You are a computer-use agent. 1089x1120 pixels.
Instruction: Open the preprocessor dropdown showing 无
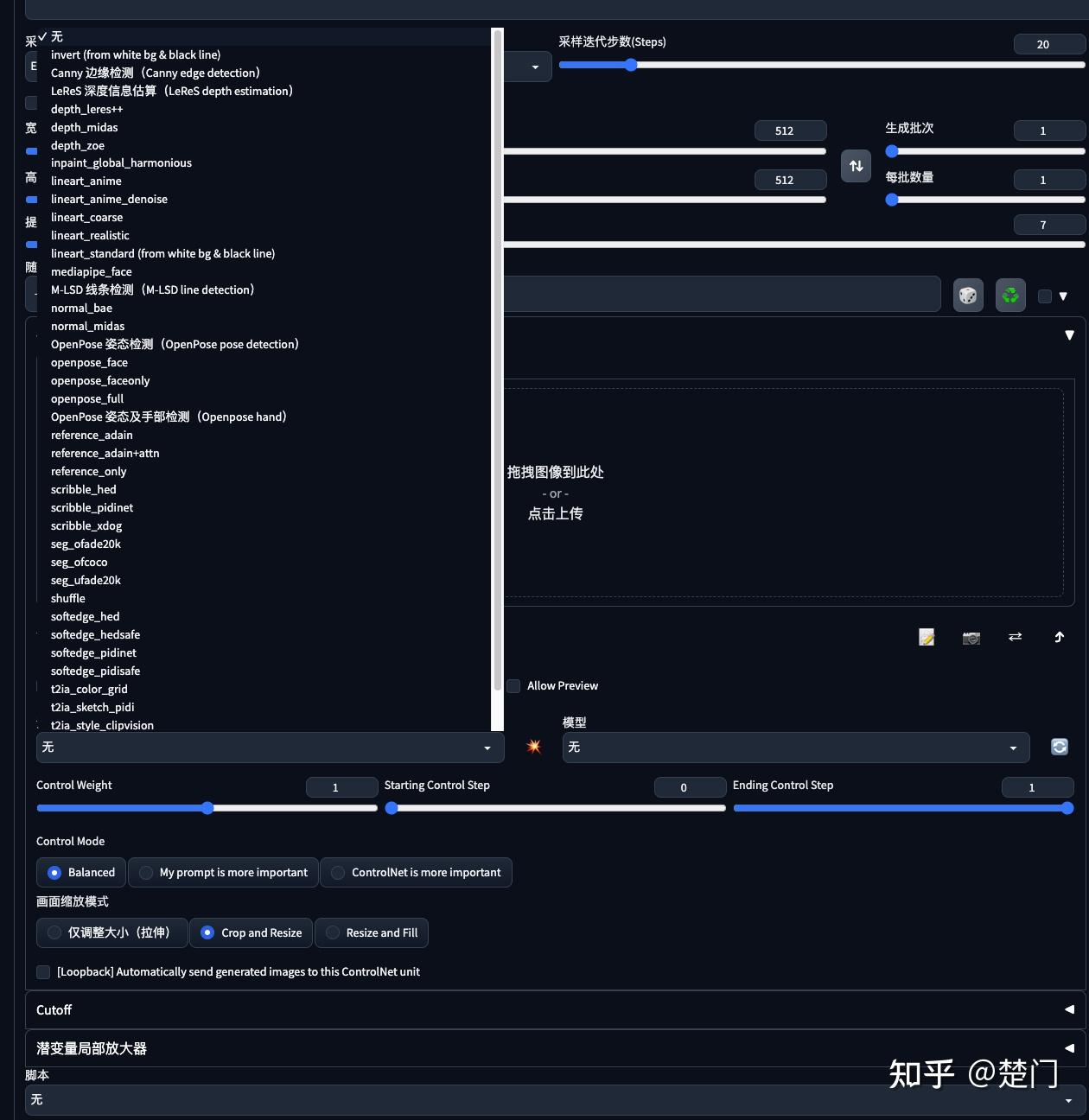point(270,747)
